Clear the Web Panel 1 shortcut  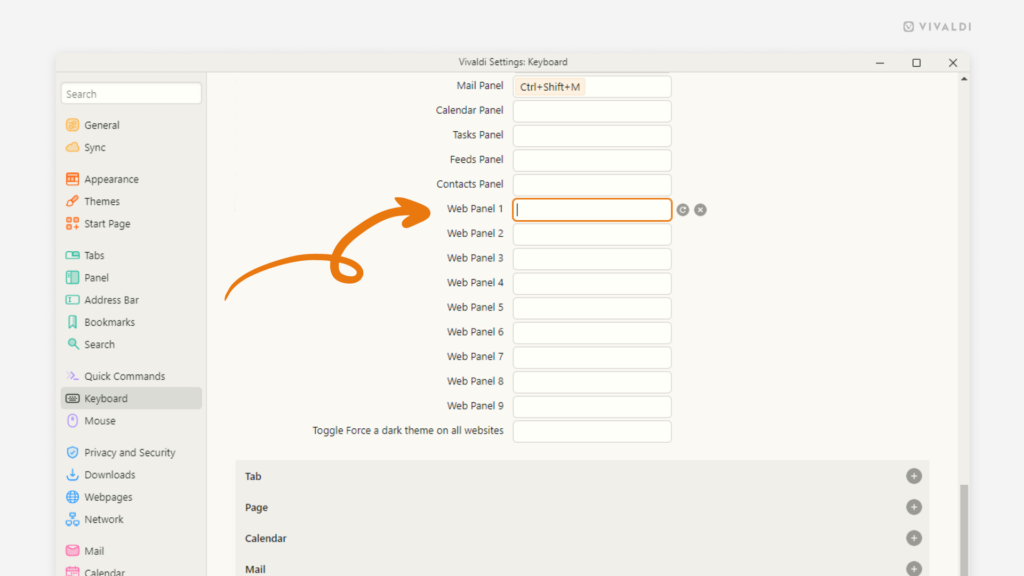(x=700, y=210)
